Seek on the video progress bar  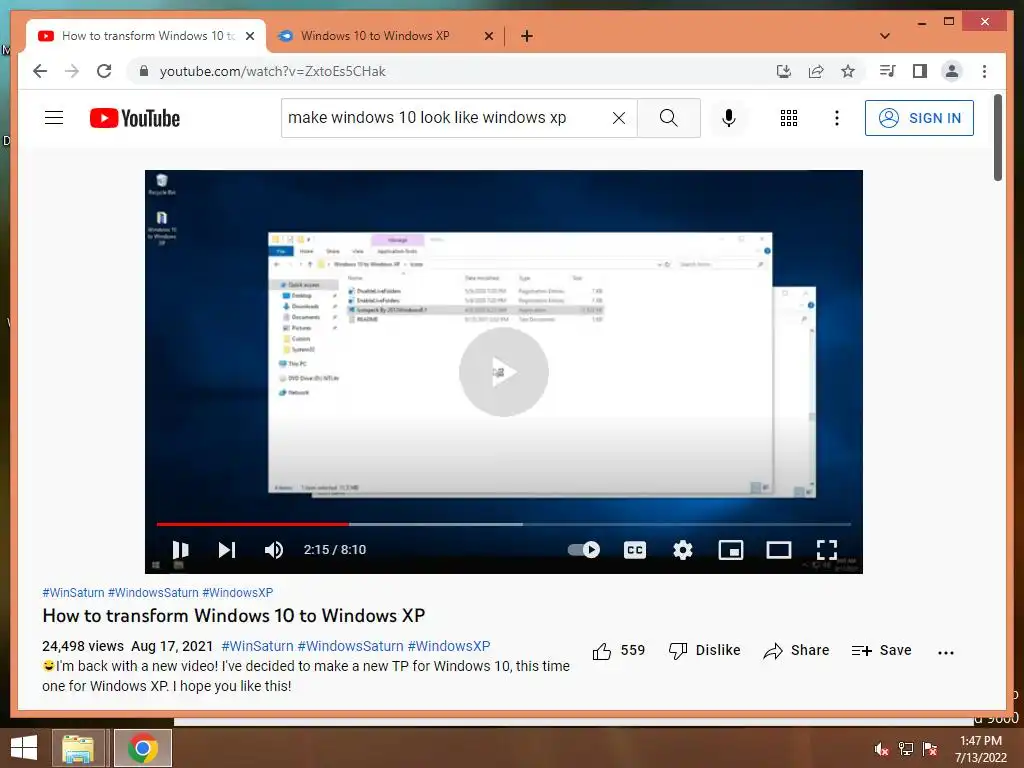[504, 524]
